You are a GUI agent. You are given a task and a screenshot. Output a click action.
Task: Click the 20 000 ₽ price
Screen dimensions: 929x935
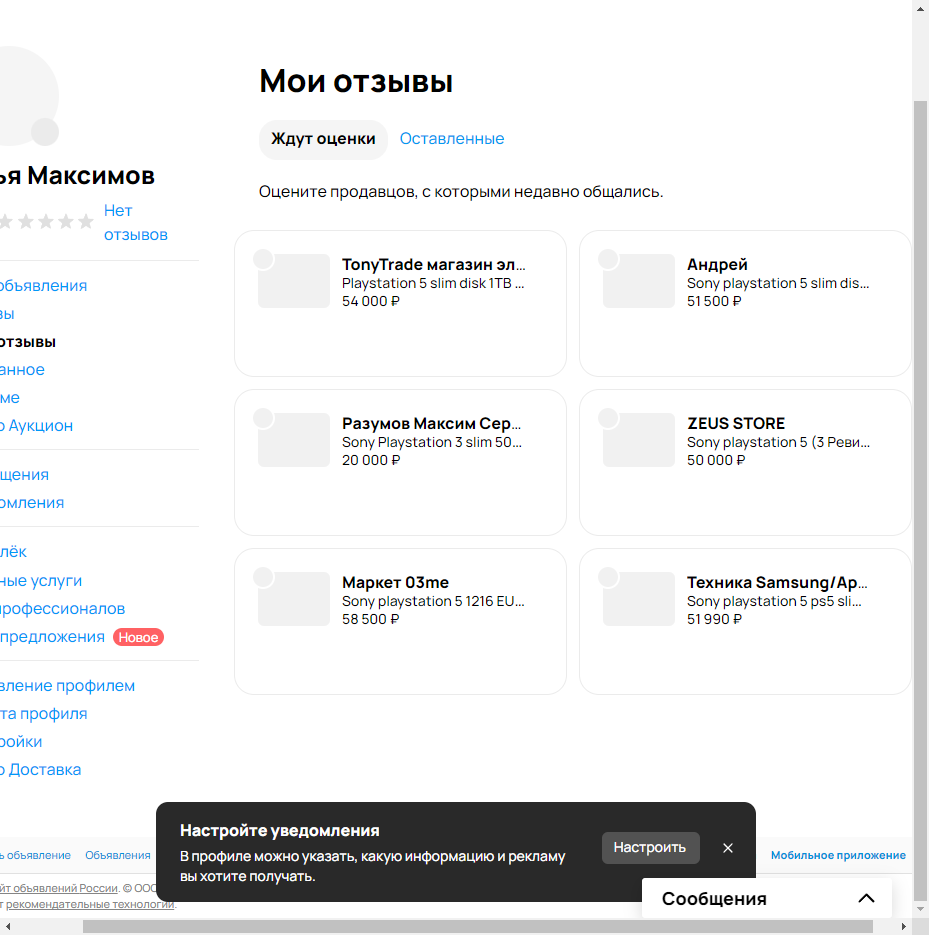(371, 460)
